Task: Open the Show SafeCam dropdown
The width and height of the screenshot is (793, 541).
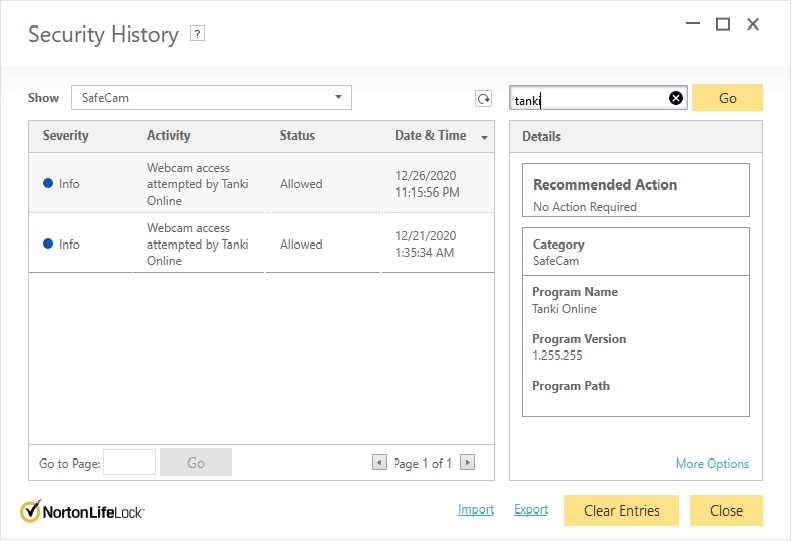Action: pyautogui.click(x=338, y=97)
